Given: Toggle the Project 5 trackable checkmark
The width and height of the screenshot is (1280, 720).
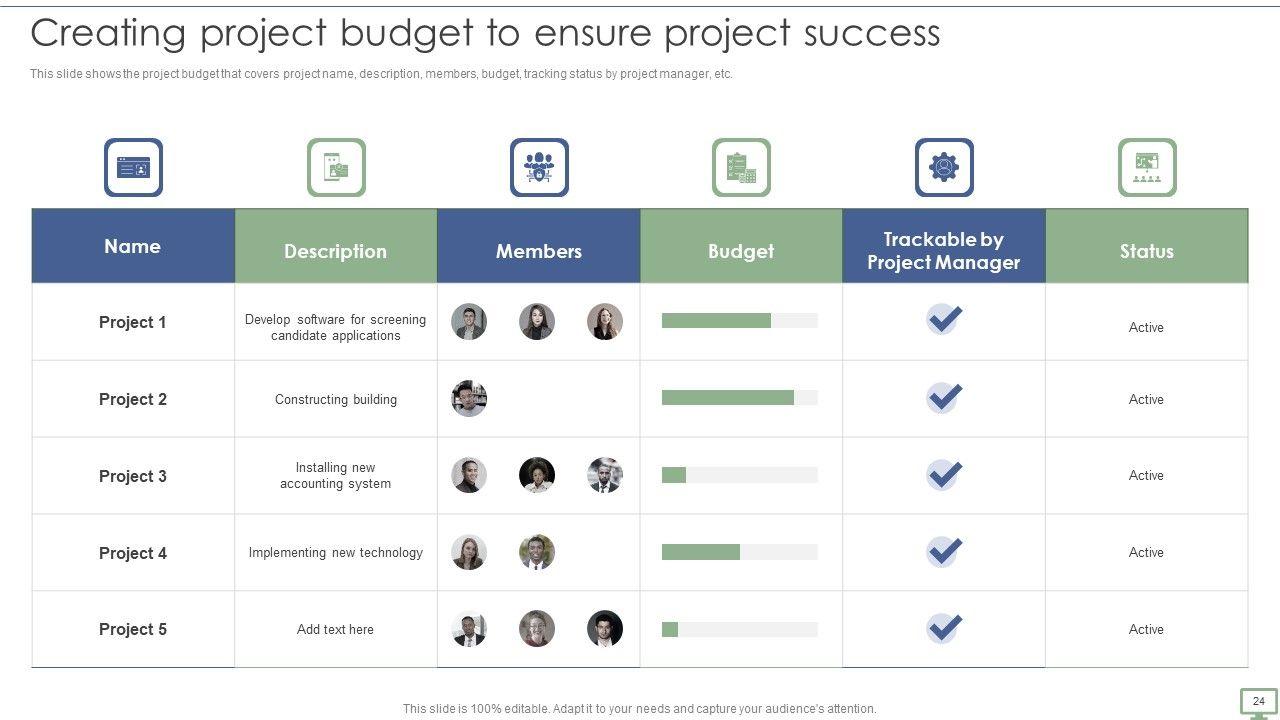Looking at the screenshot, I should pyautogui.click(x=944, y=628).
